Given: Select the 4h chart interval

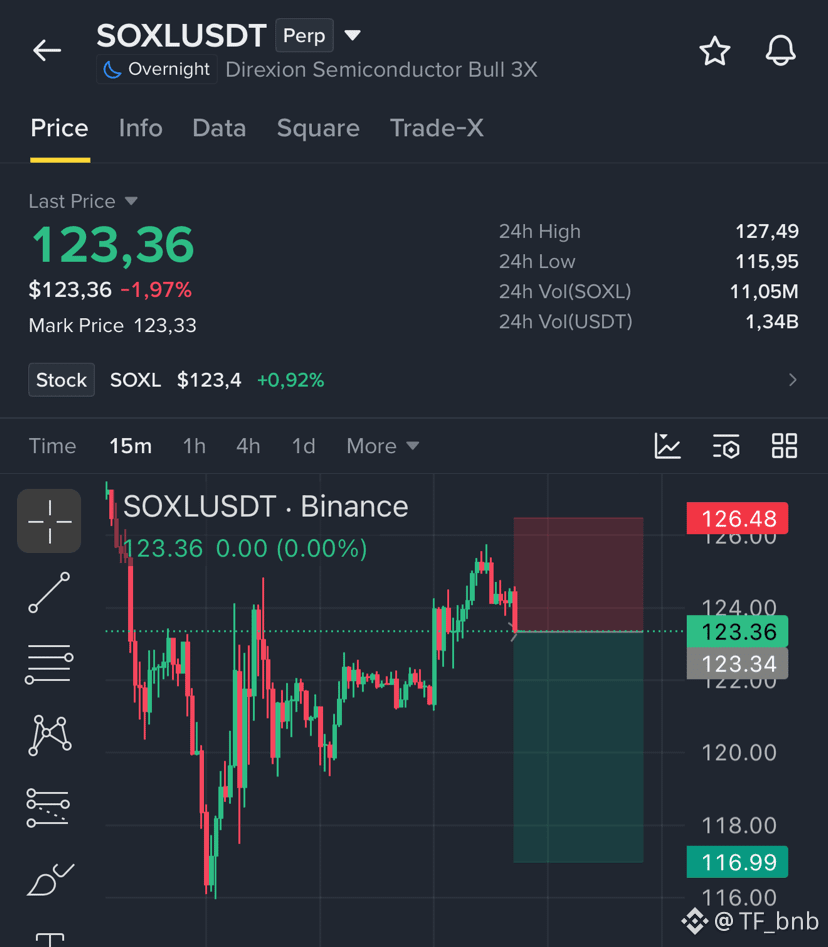Looking at the screenshot, I should tap(248, 446).
